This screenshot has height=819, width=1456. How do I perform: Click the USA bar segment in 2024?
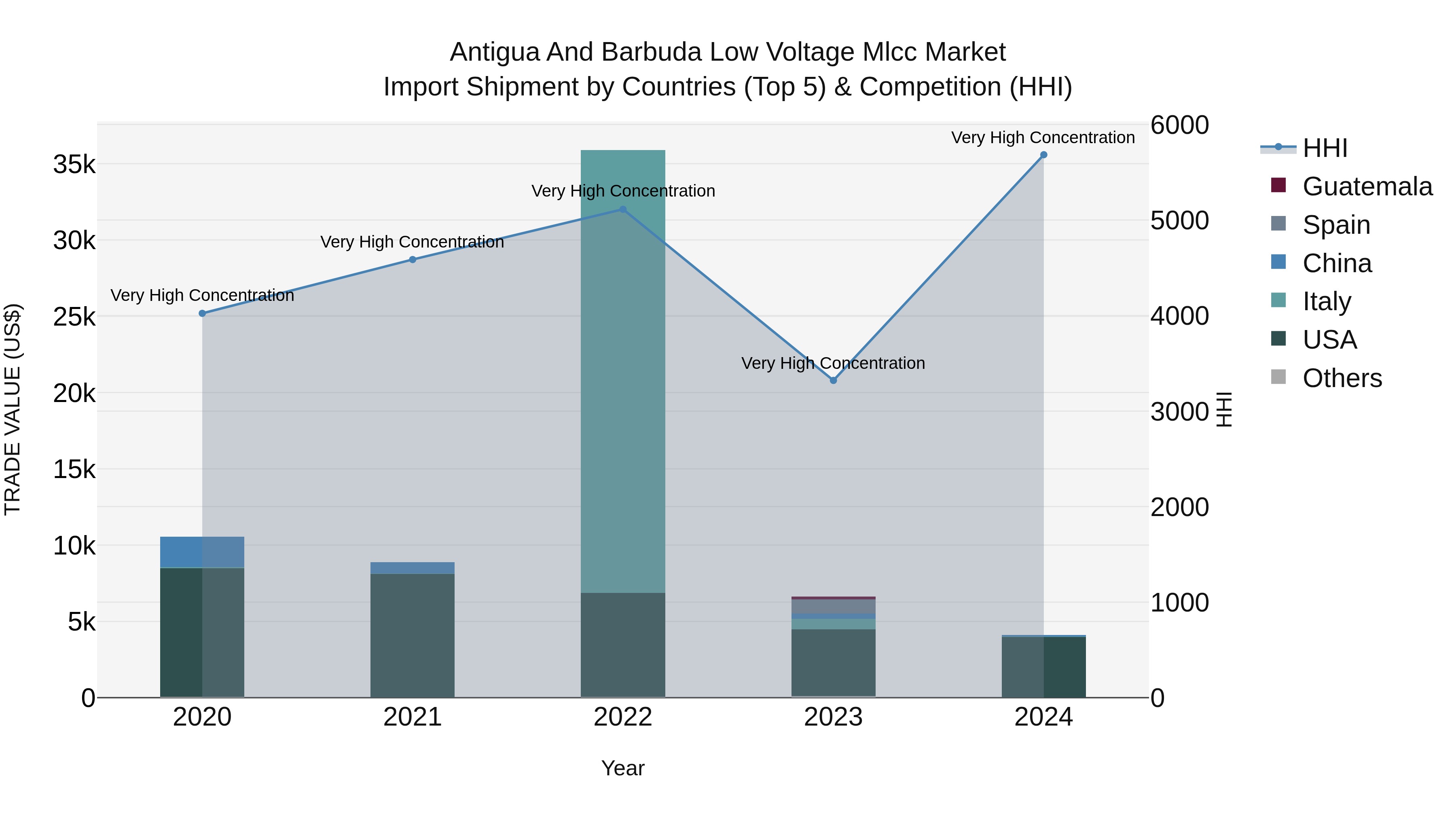(x=1043, y=667)
